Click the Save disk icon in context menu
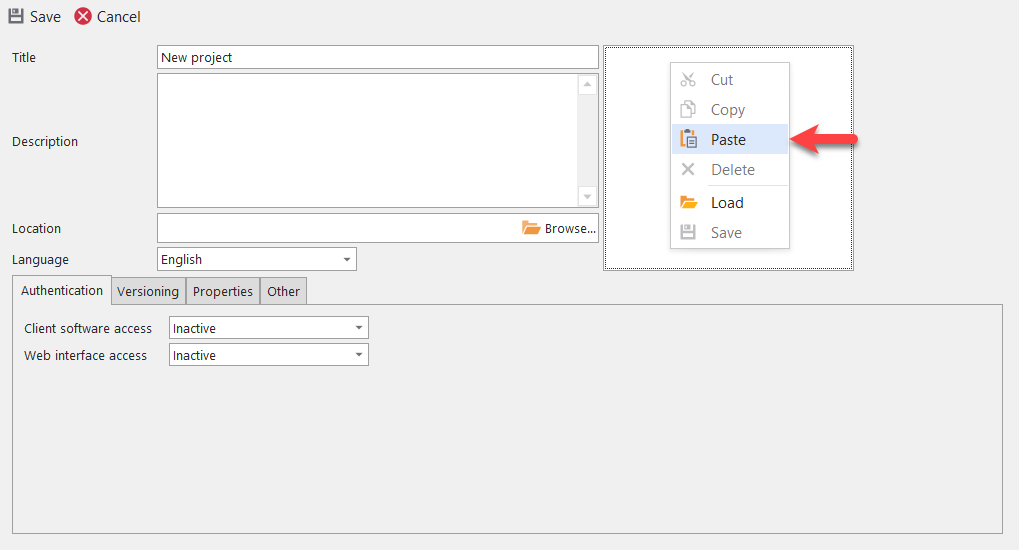The height and width of the screenshot is (550, 1019). pos(688,232)
